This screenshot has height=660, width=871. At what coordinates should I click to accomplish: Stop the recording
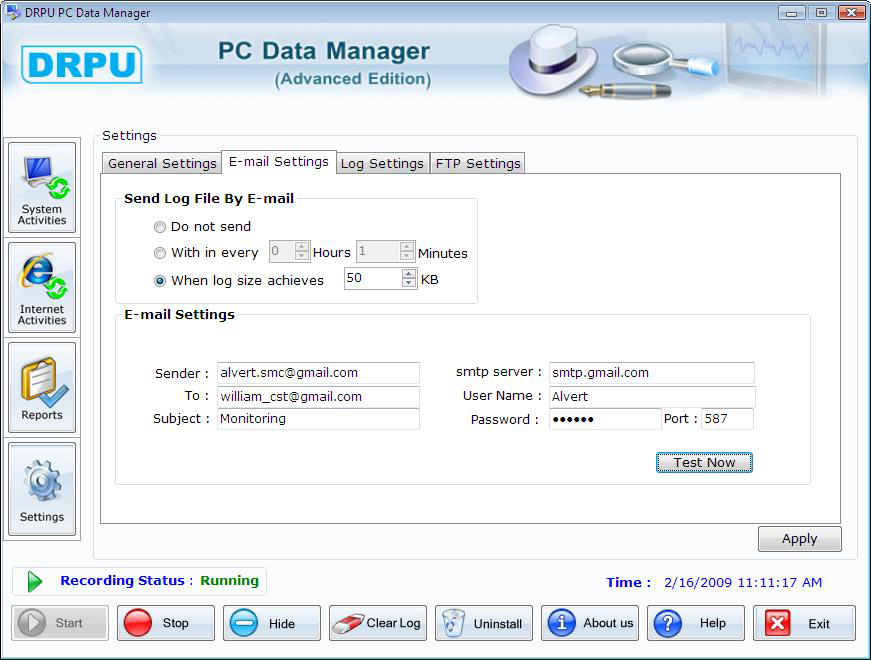(166, 623)
